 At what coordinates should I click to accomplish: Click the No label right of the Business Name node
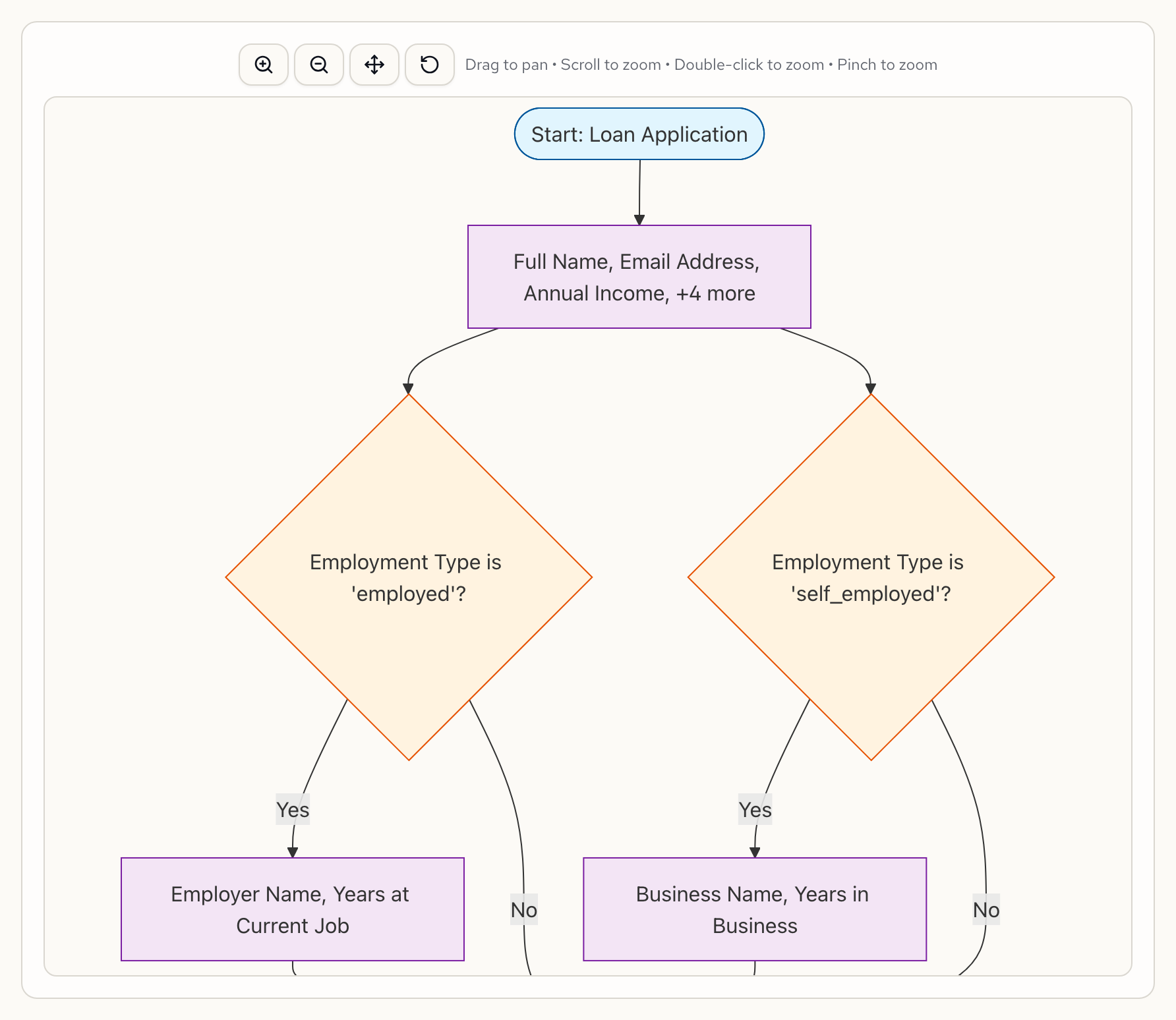tap(986, 910)
